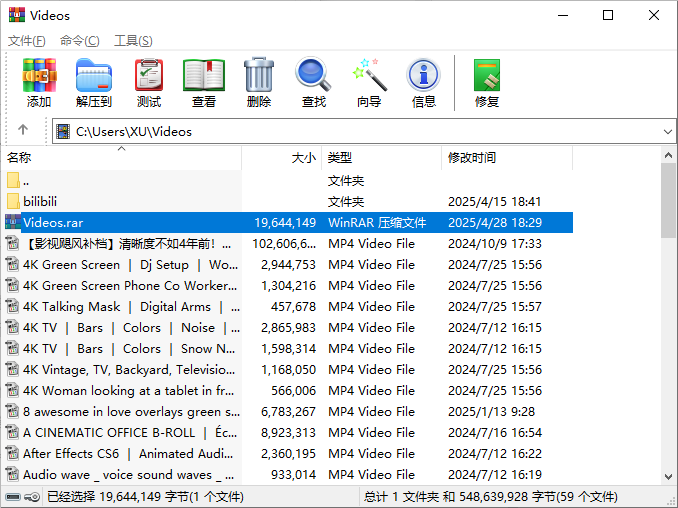Select the Videos.rar file row
678x508 pixels.
click(287, 222)
